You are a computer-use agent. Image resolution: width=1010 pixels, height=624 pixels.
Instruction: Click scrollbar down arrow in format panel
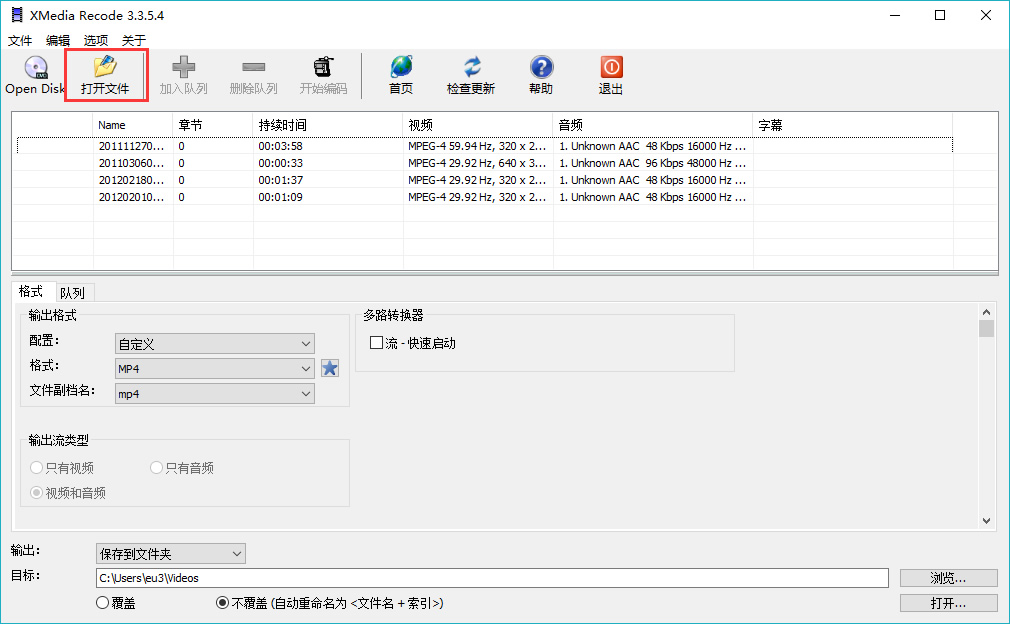point(986,521)
